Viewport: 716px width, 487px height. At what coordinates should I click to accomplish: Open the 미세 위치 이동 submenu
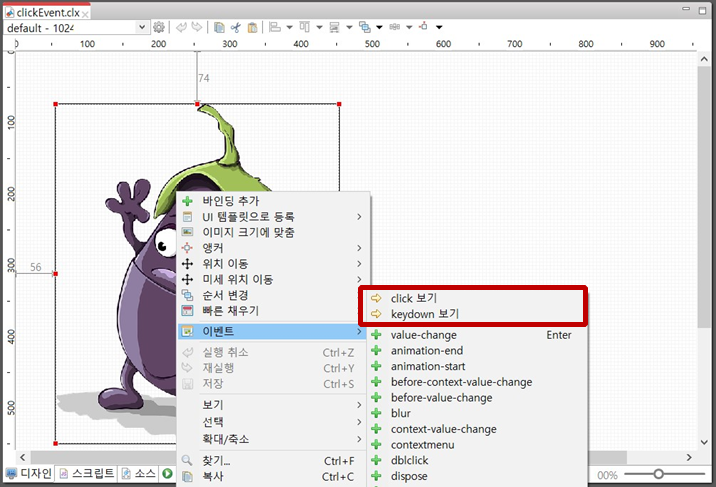(272, 279)
